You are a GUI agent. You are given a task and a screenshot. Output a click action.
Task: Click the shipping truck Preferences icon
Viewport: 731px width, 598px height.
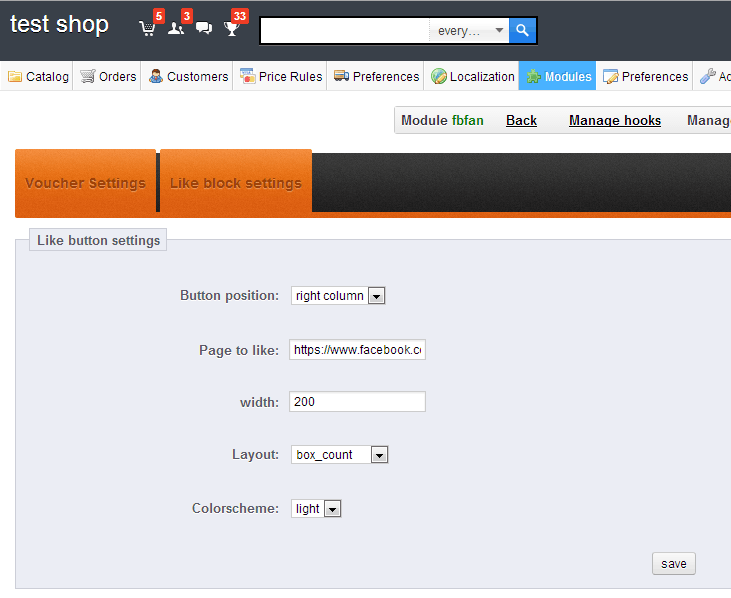342,76
